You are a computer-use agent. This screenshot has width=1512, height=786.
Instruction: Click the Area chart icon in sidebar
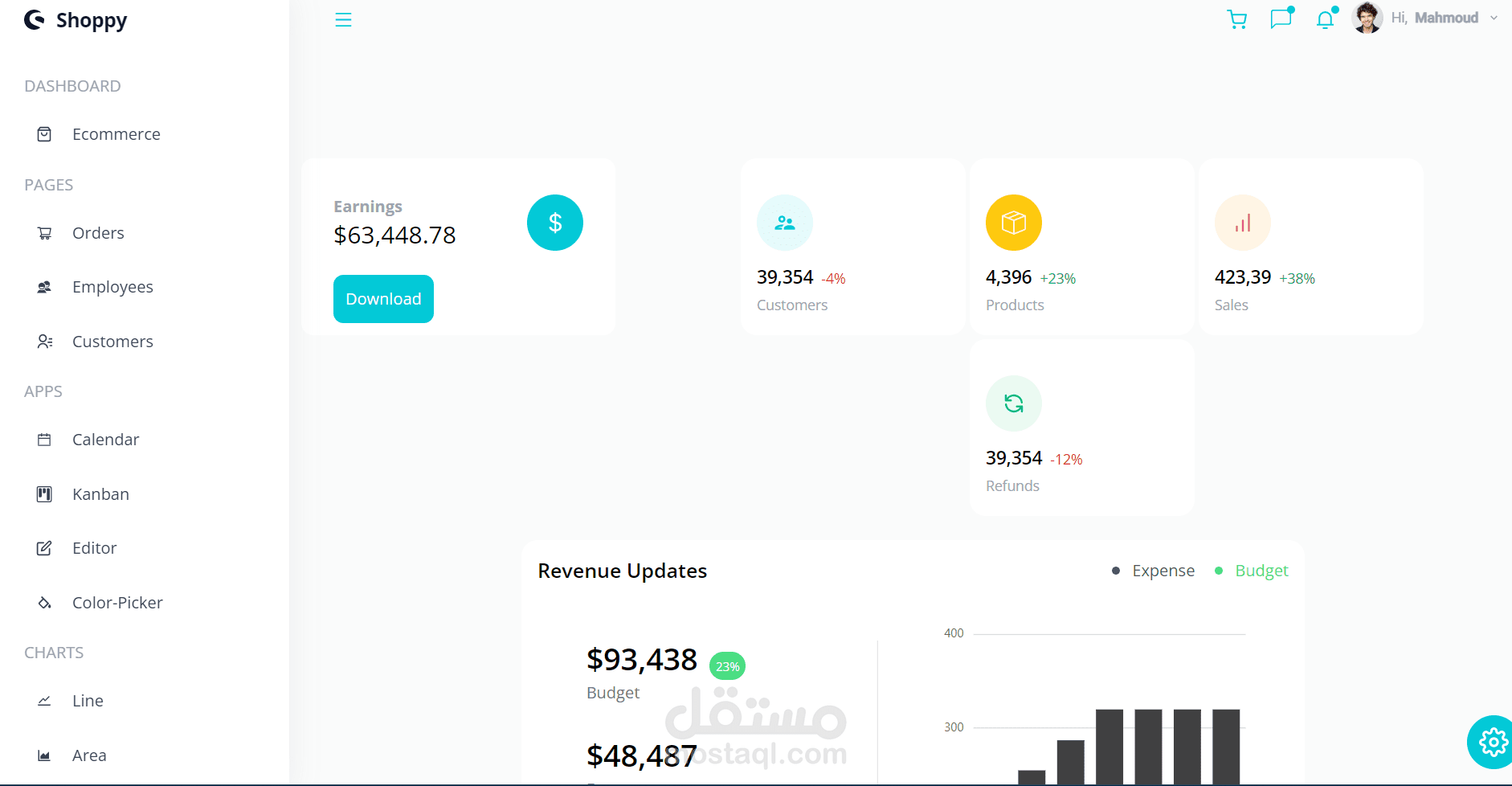[x=44, y=755]
